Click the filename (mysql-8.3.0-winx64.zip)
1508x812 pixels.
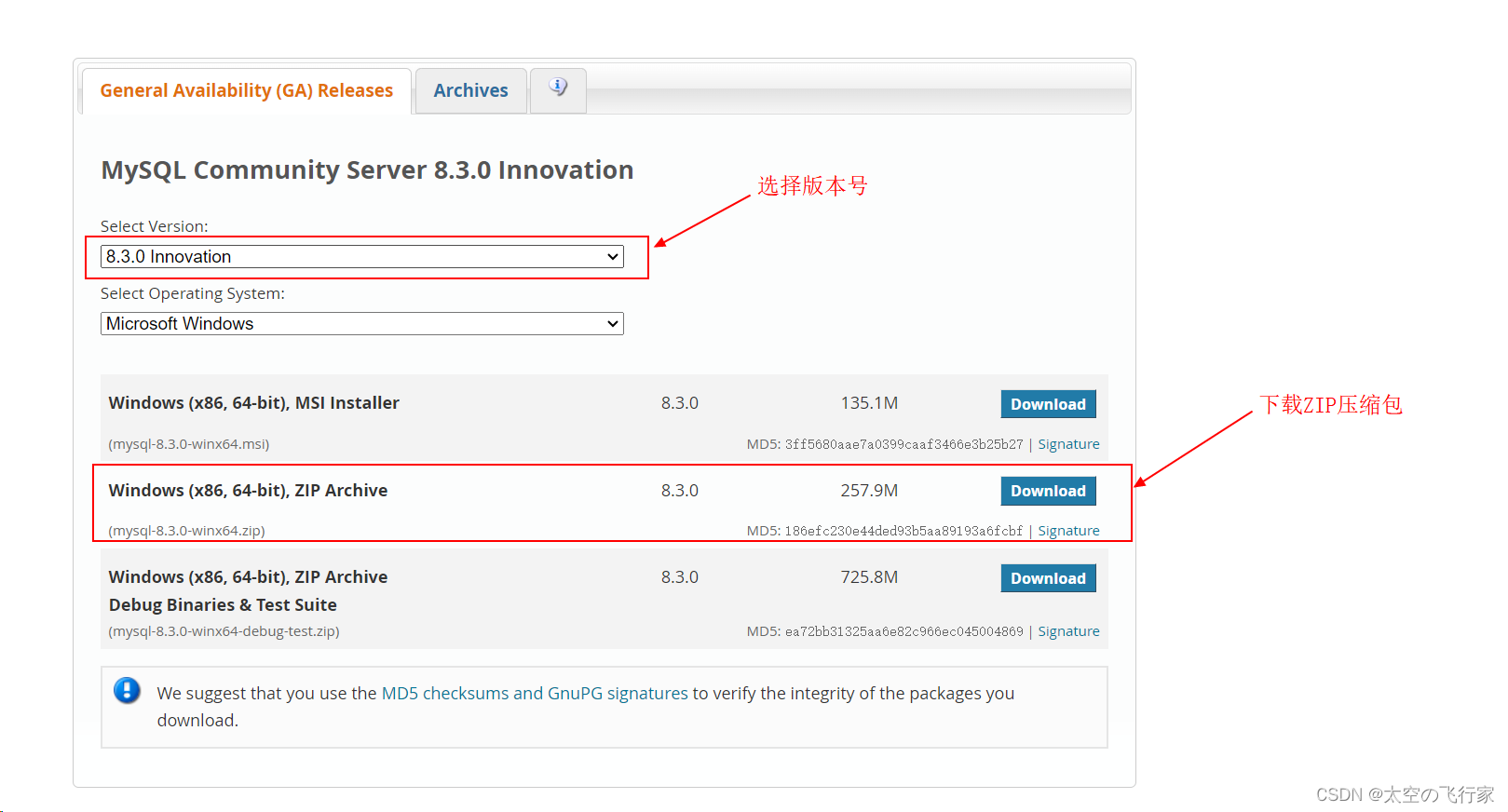(x=186, y=531)
